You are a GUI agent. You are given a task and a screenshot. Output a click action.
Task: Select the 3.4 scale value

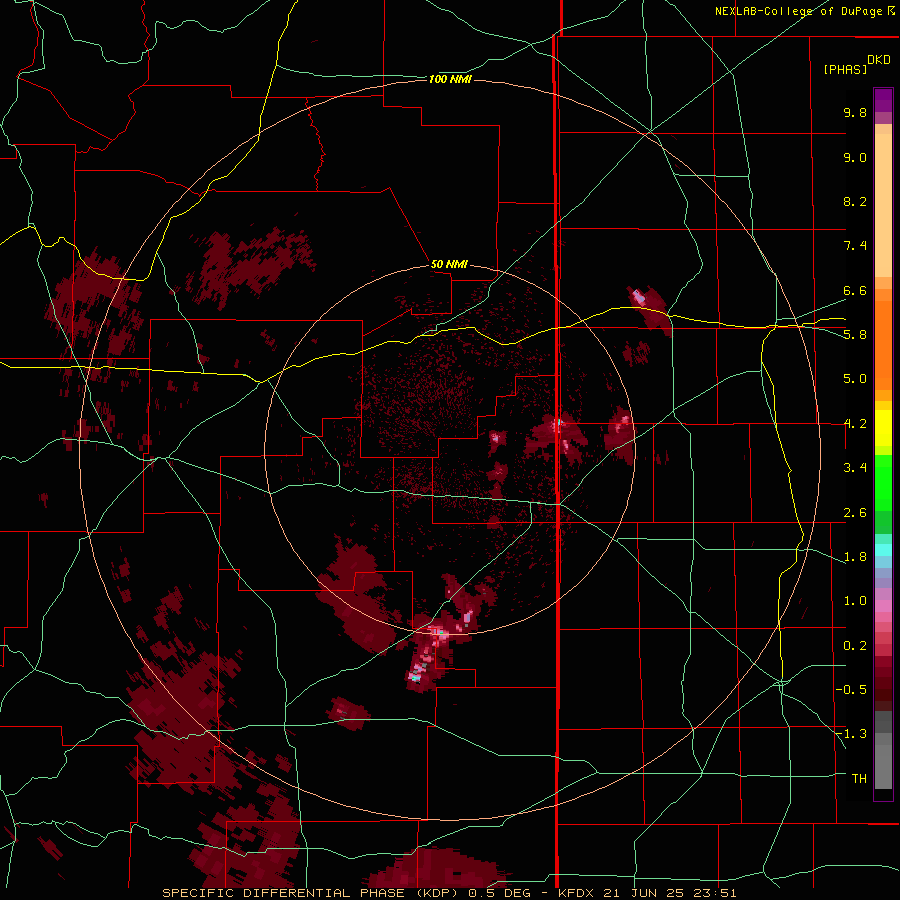click(855, 467)
